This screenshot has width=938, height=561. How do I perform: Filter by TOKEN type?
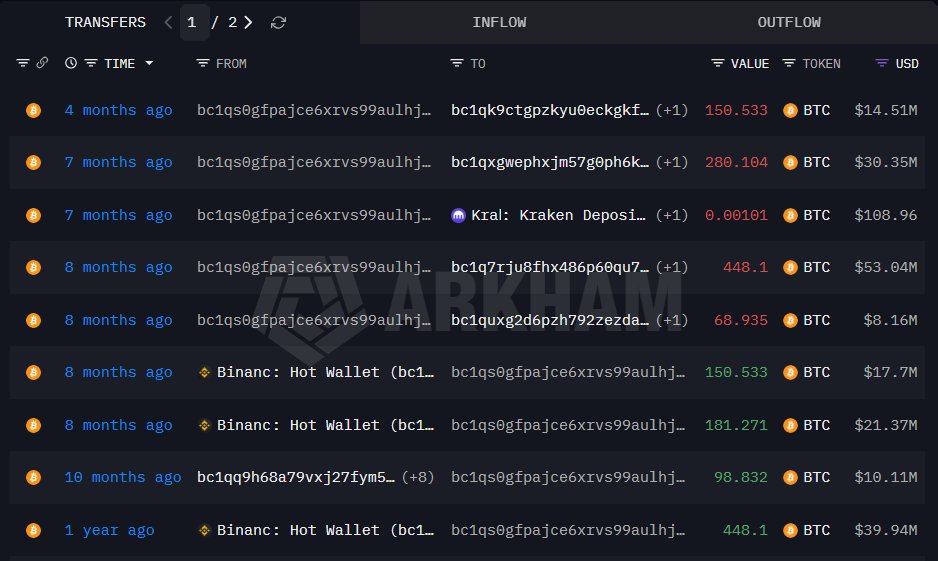click(789, 63)
